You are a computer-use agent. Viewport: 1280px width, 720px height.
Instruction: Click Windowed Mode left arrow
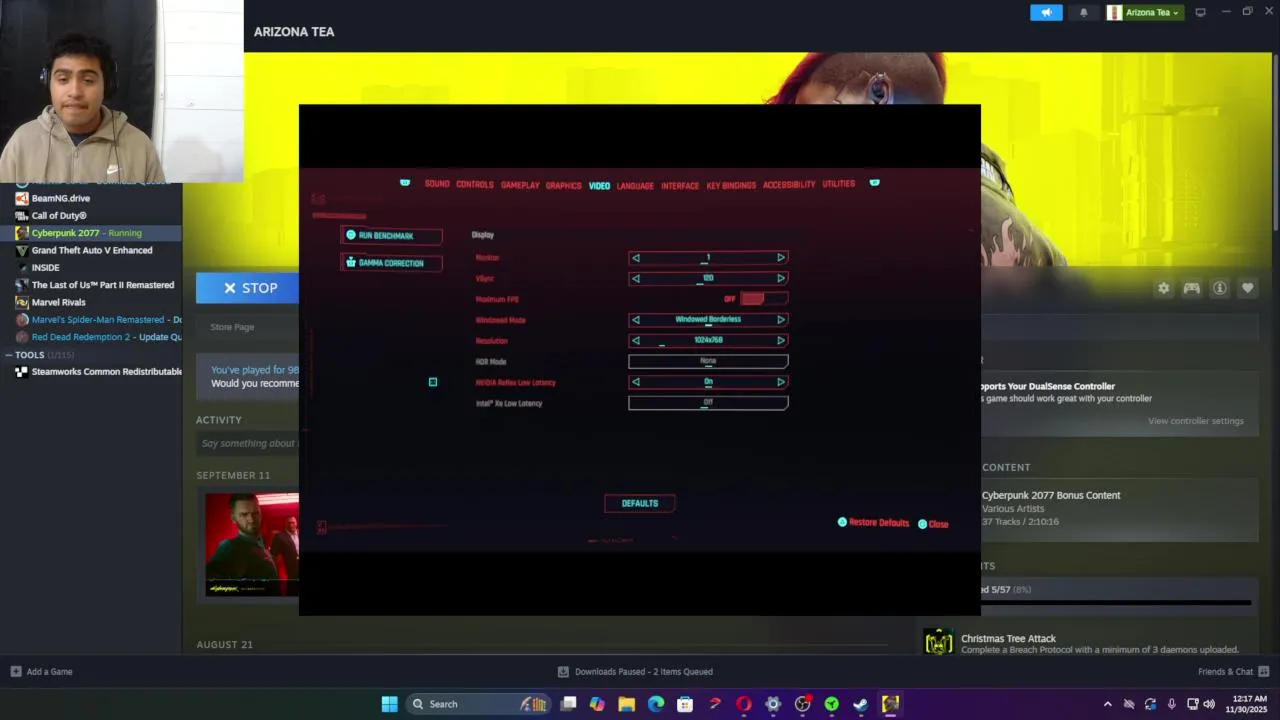click(635, 320)
